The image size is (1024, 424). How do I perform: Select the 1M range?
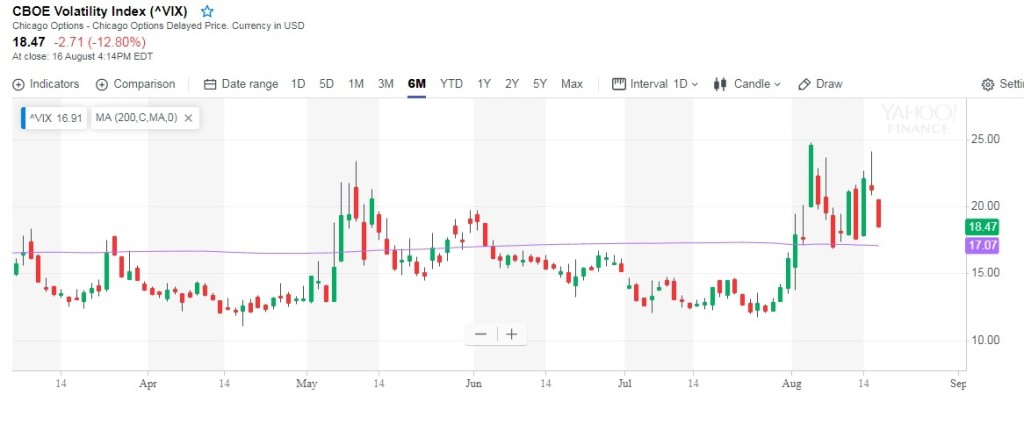(x=356, y=84)
